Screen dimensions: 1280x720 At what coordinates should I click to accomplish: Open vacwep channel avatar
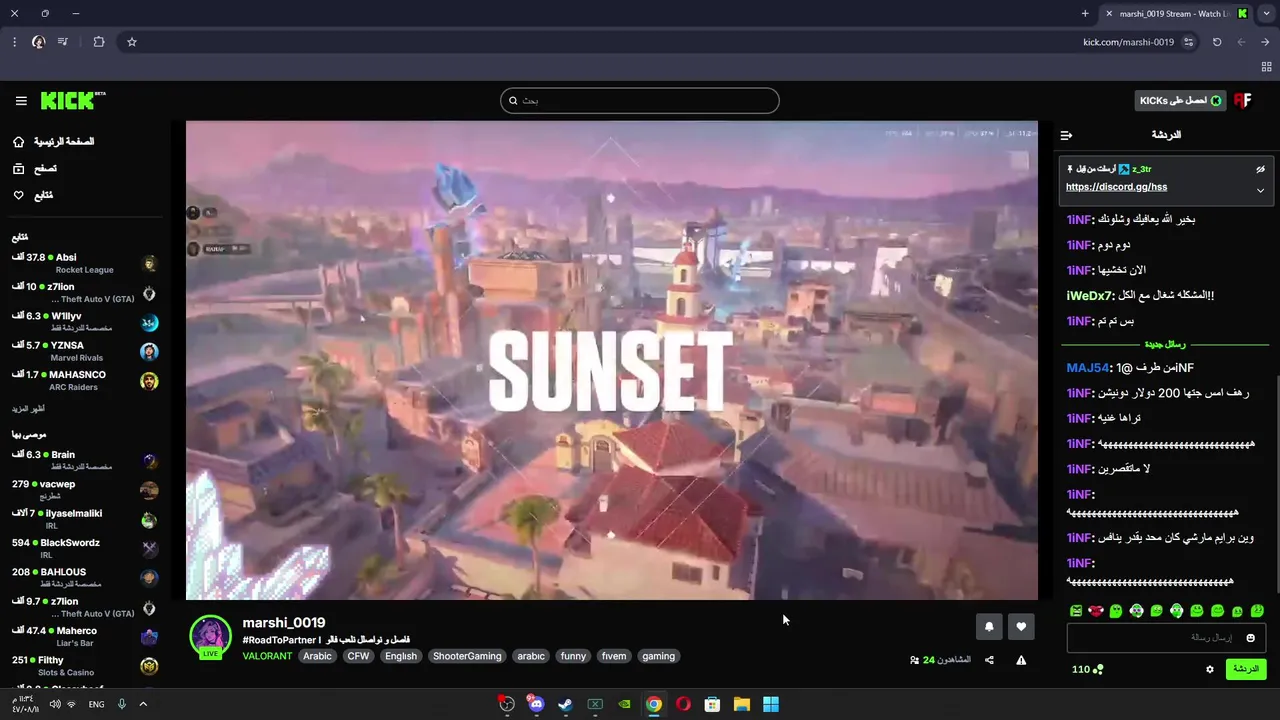149,490
